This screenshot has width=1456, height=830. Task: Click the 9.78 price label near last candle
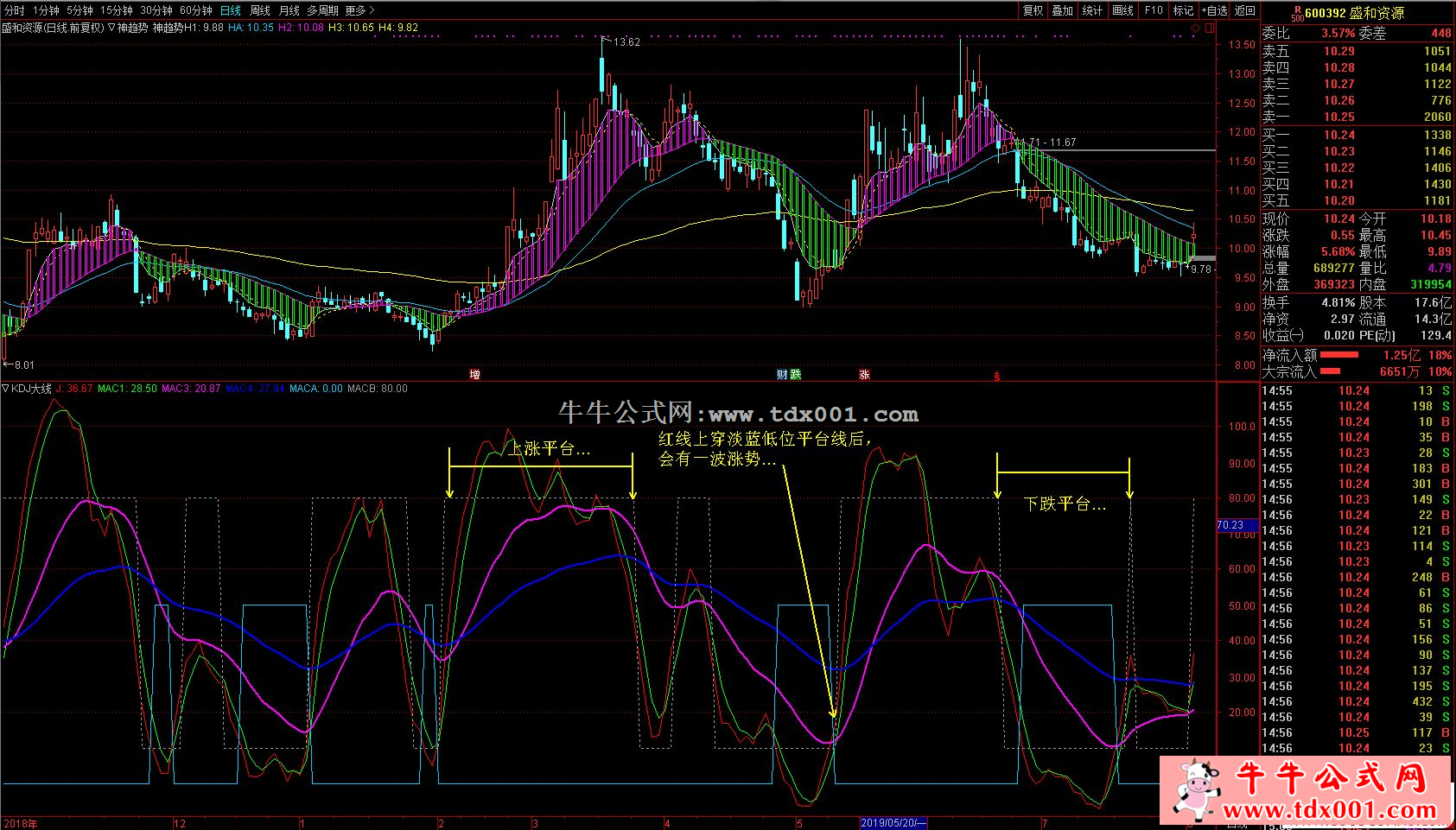[x=1202, y=269]
